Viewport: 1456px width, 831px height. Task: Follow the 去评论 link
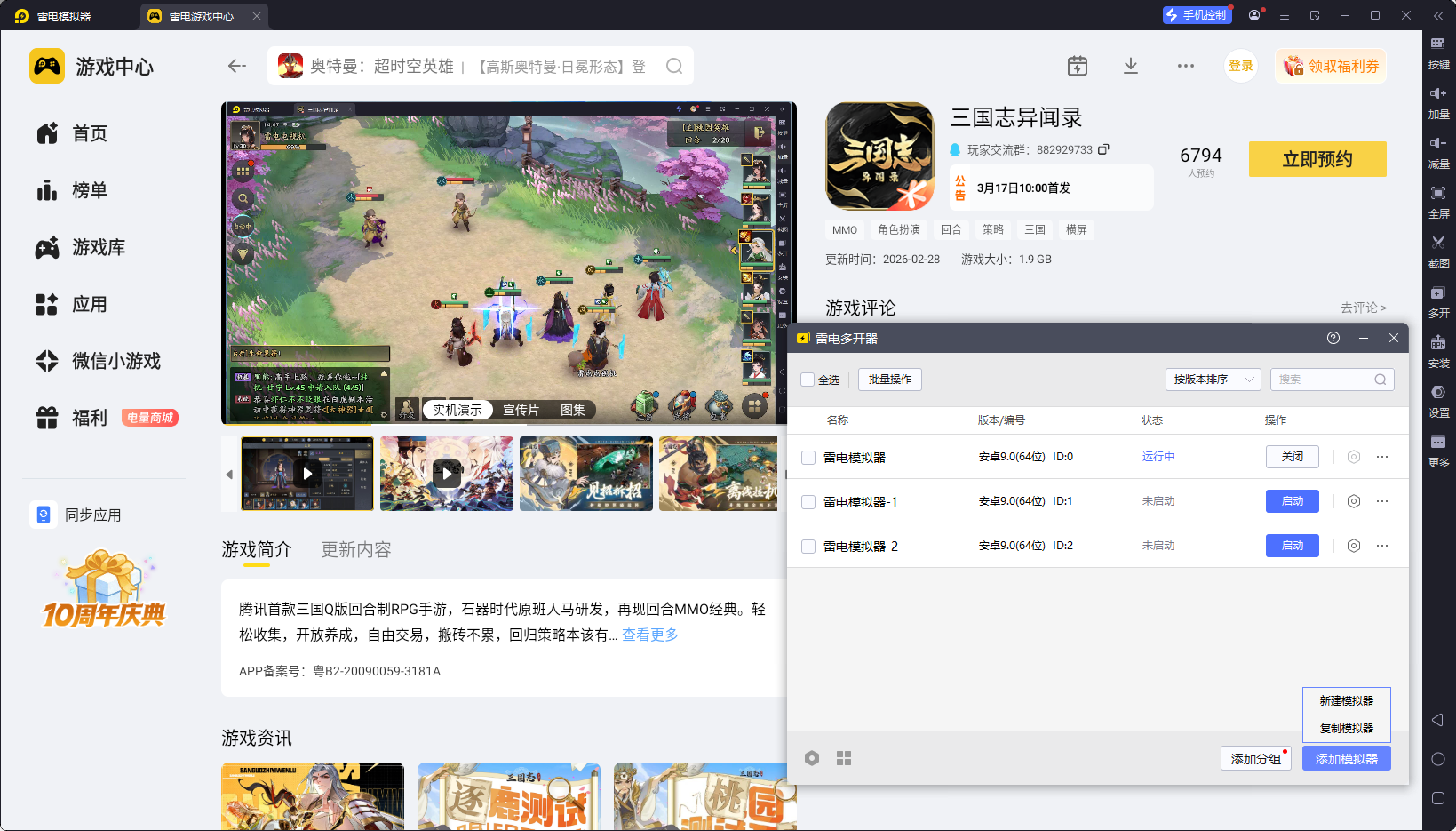[x=1364, y=308]
